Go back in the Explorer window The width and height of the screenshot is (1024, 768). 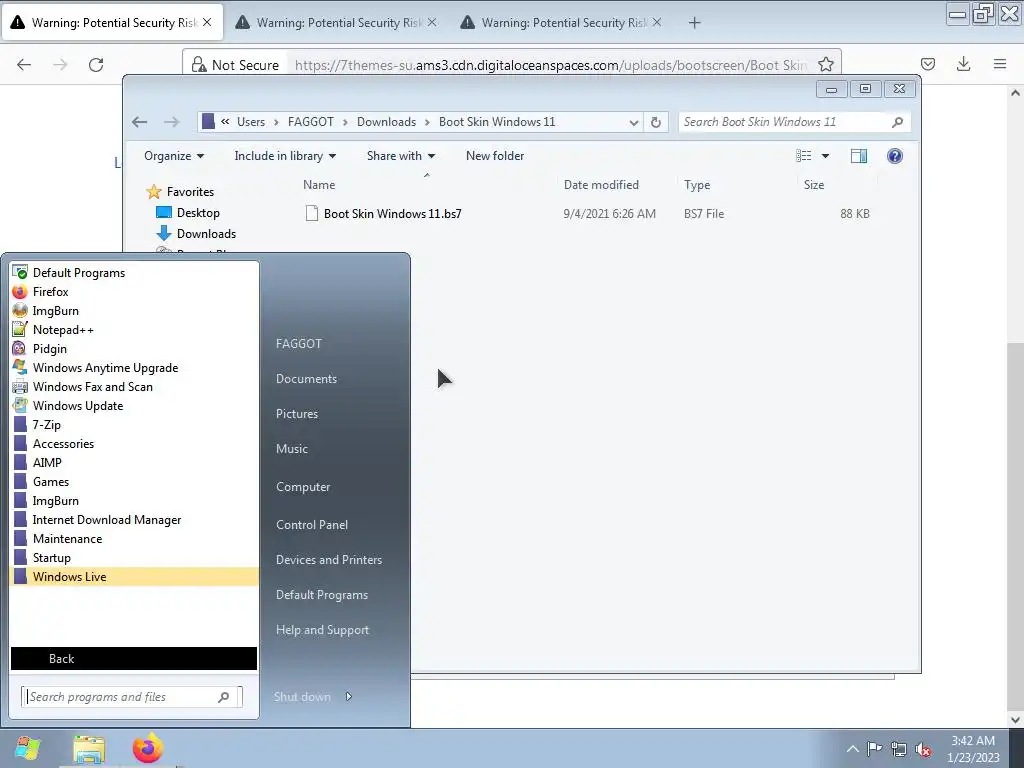tap(139, 122)
